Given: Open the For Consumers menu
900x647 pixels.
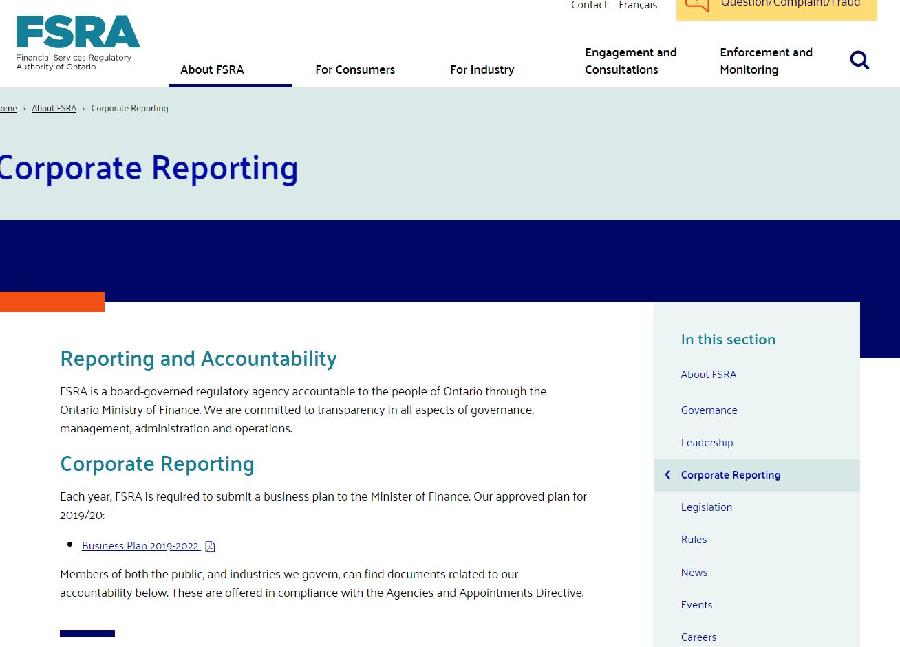Looking at the screenshot, I should (355, 70).
